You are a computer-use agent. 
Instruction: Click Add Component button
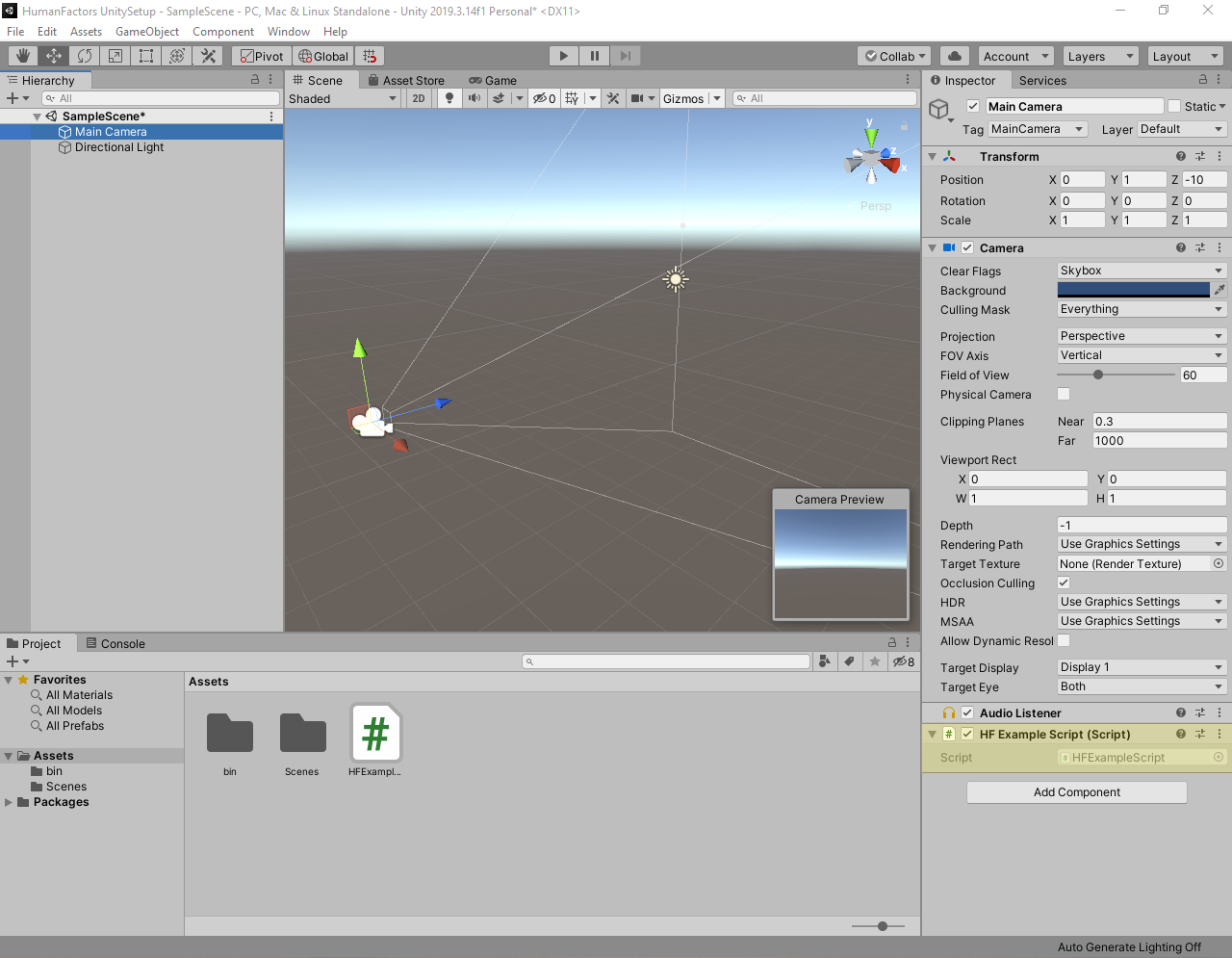(x=1077, y=792)
